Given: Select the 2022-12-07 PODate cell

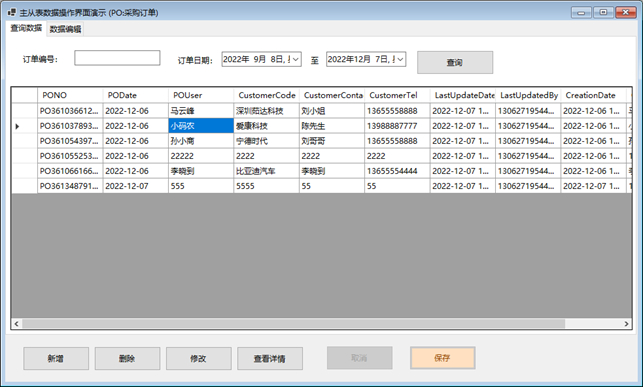Looking at the screenshot, I should pyautogui.click(x=136, y=186).
